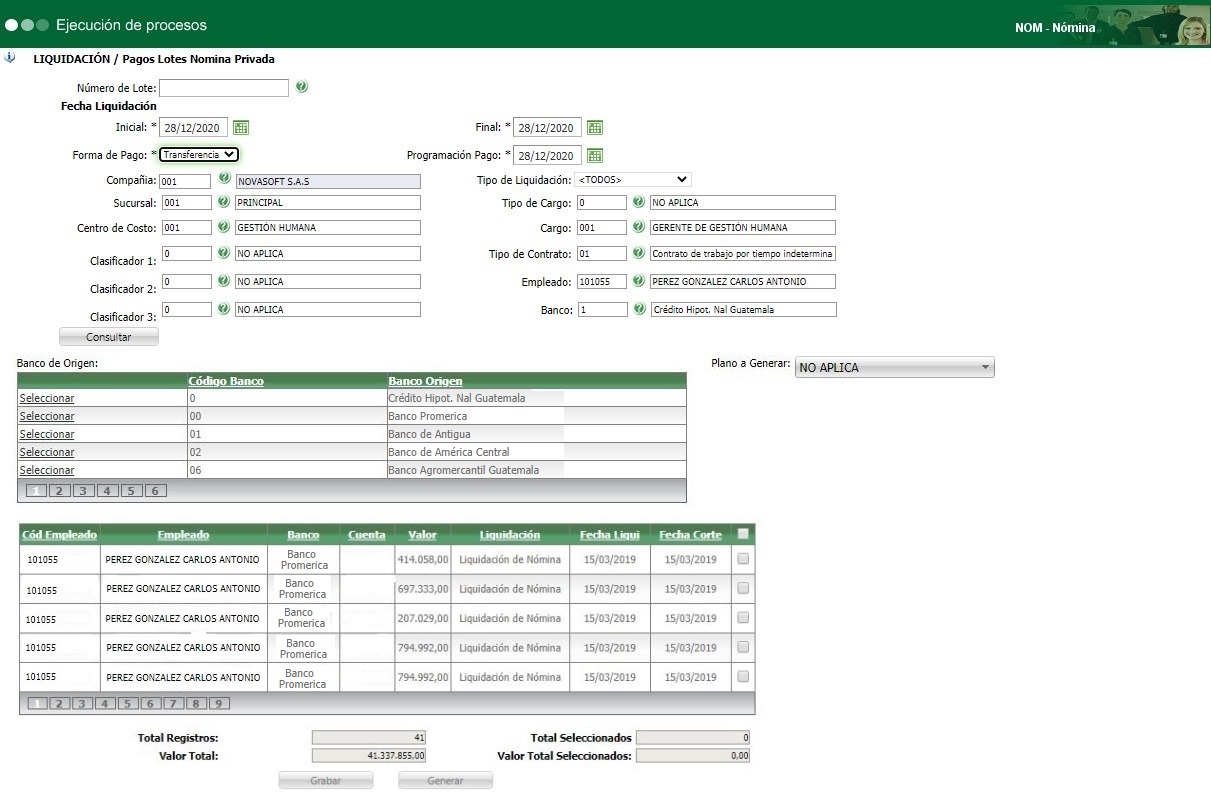Open calendar picker for Final date
This screenshot has height=804, width=1211.
(x=595, y=127)
